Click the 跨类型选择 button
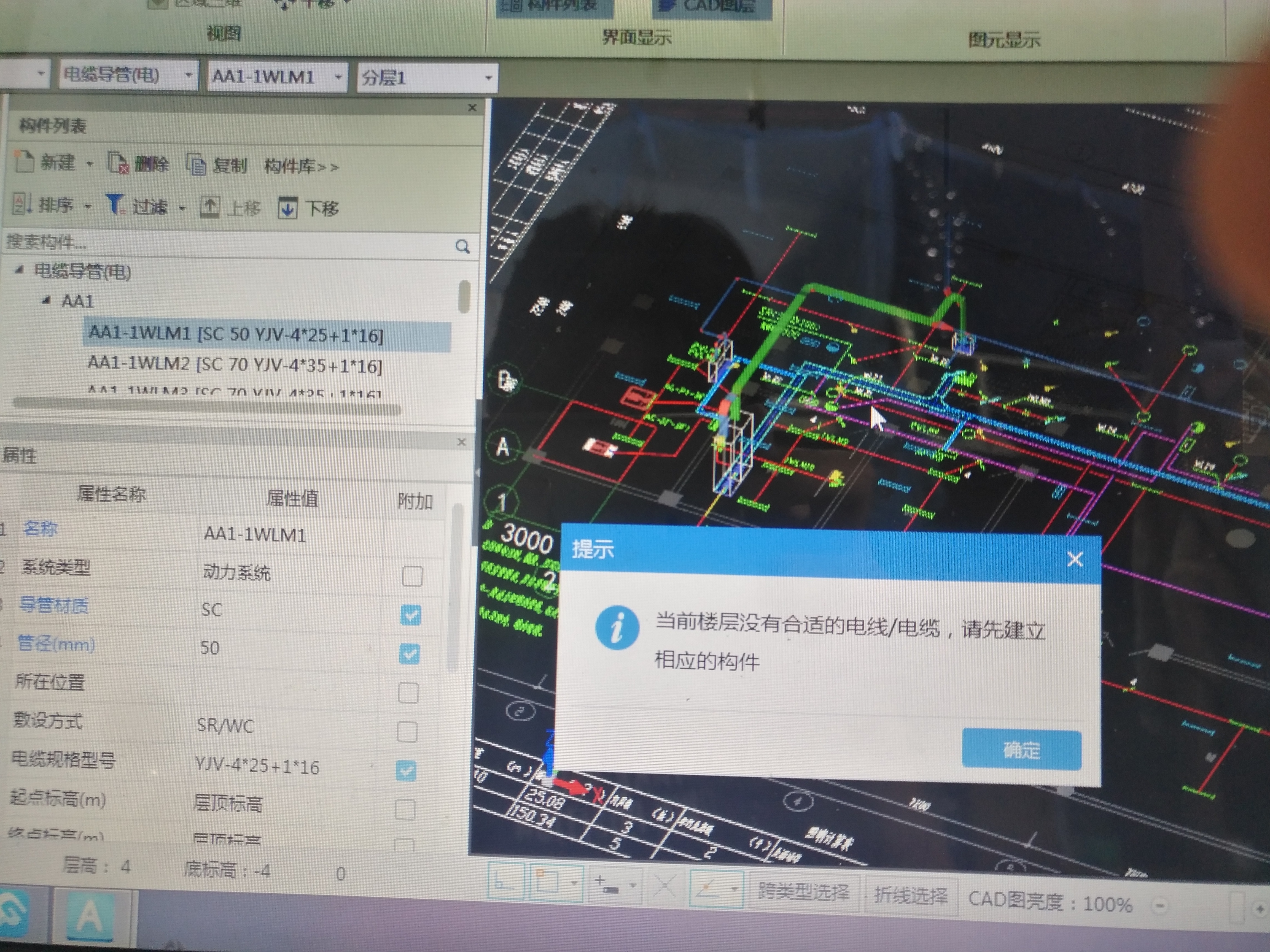 (803, 892)
